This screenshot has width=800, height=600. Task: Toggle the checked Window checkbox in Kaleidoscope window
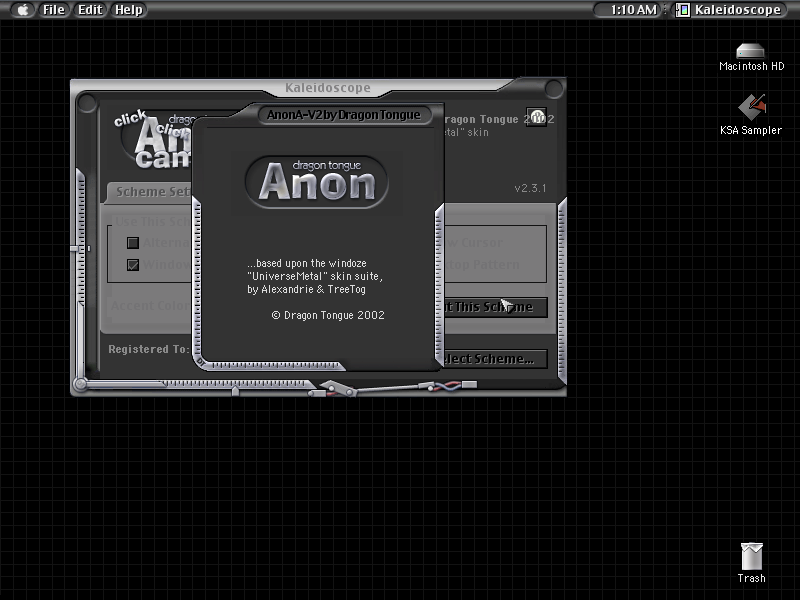[x=133, y=265]
